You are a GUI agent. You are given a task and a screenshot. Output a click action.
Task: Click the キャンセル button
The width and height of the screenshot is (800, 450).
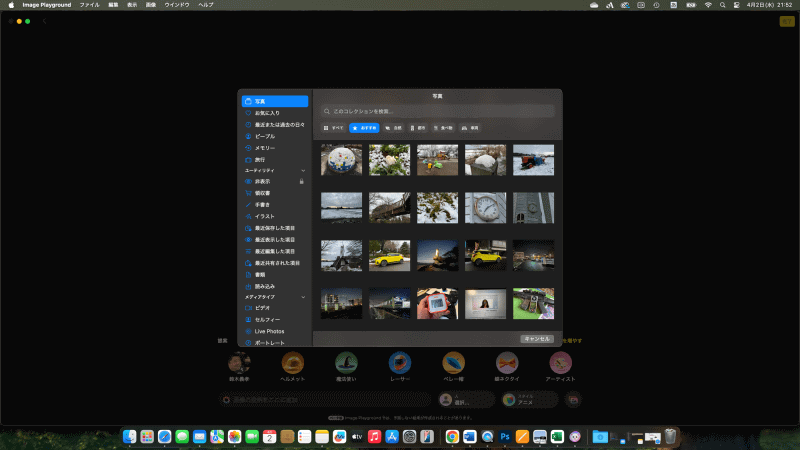coord(537,339)
